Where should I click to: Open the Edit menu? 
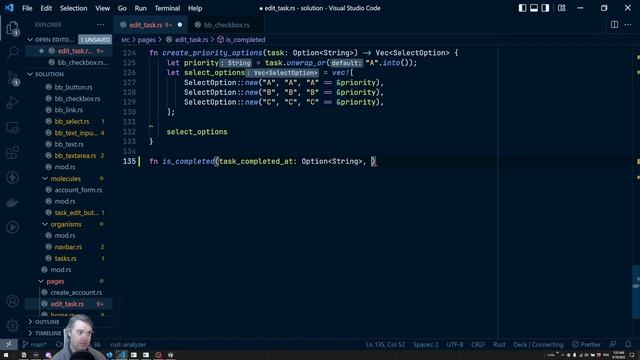click(46, 8)
